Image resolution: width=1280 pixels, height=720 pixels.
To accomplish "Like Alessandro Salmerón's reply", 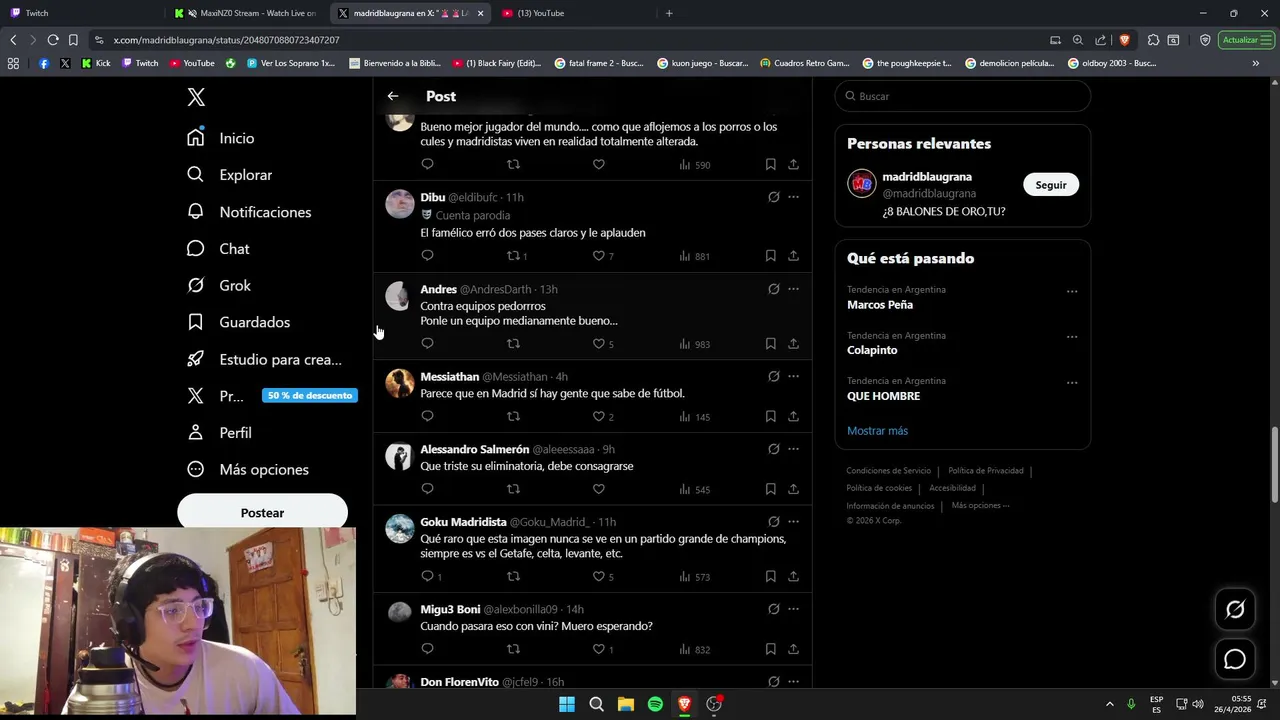I will (598, 489).
